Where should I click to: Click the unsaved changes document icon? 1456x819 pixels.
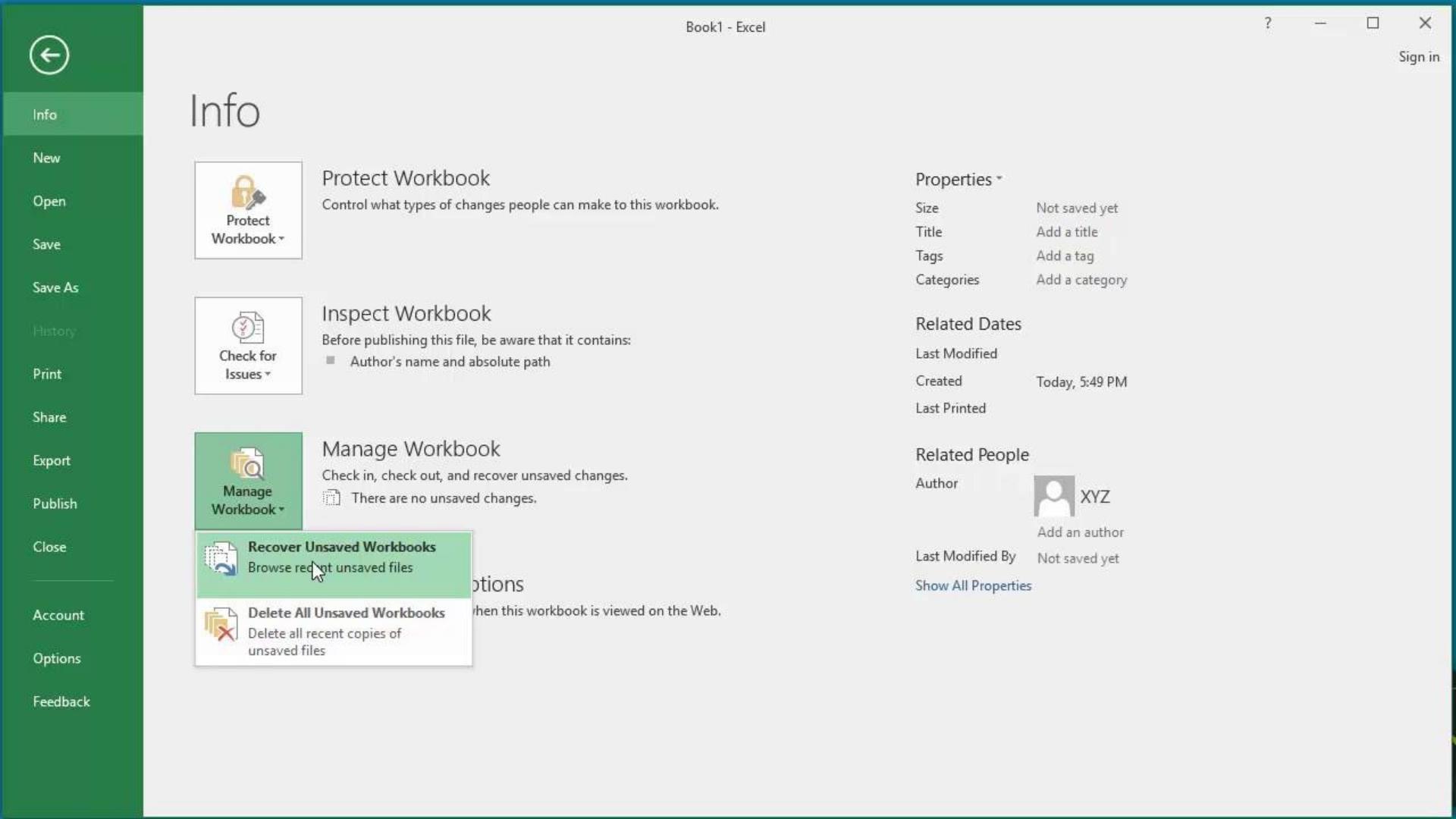tap(331, 498)
